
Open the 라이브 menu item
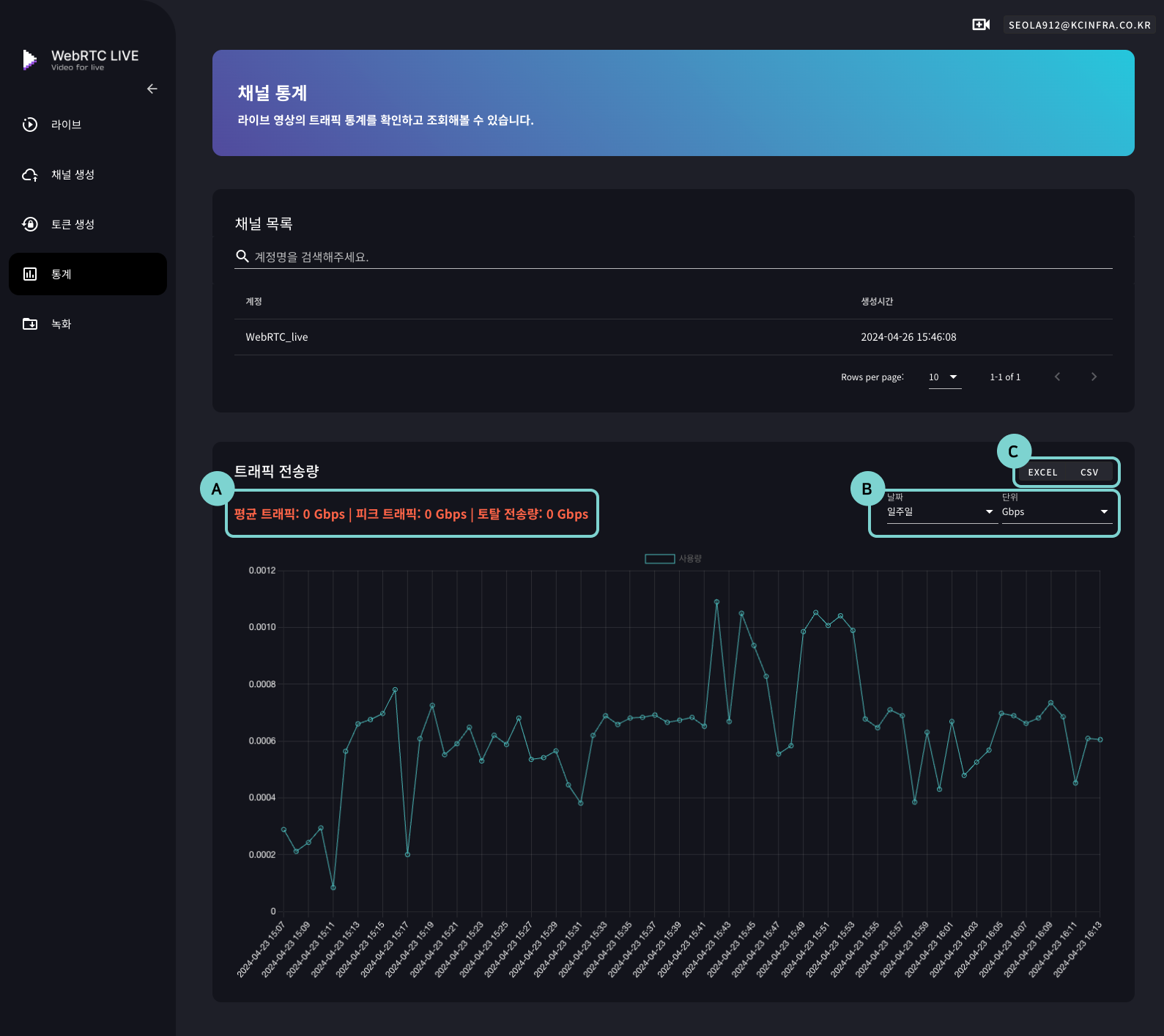point(66,125)
